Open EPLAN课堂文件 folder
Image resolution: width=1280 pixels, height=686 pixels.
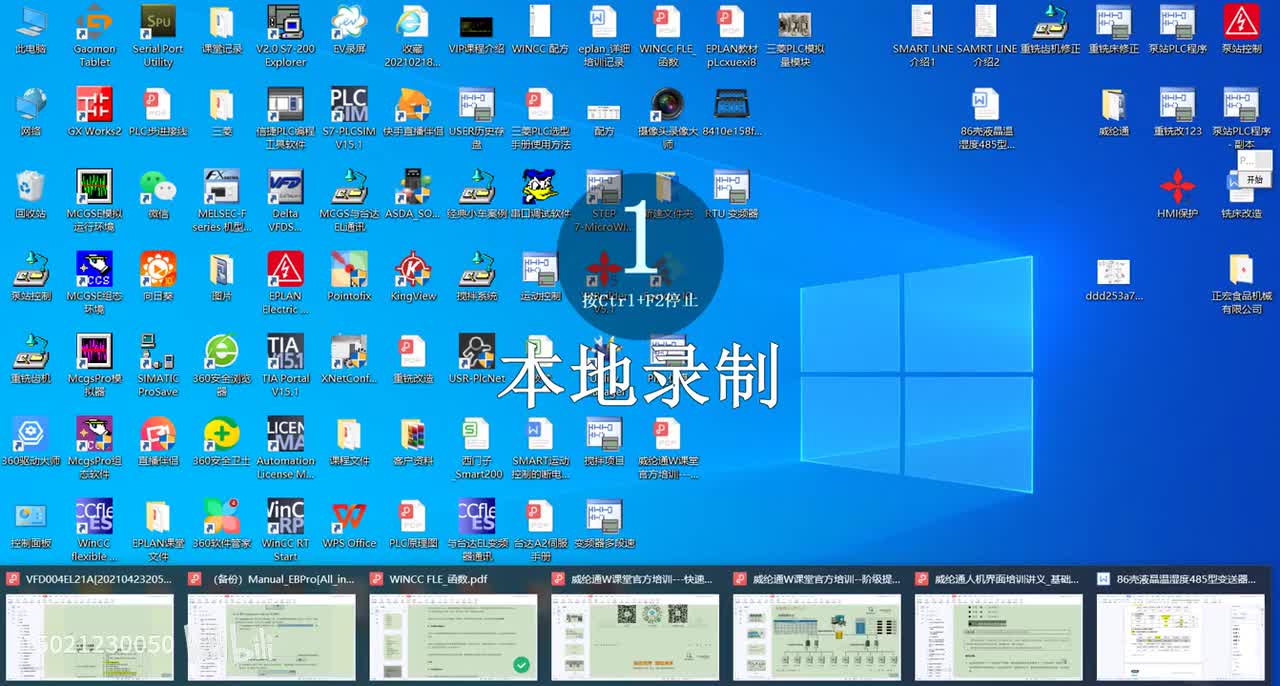pyautogui.click(x=158, y=531)
